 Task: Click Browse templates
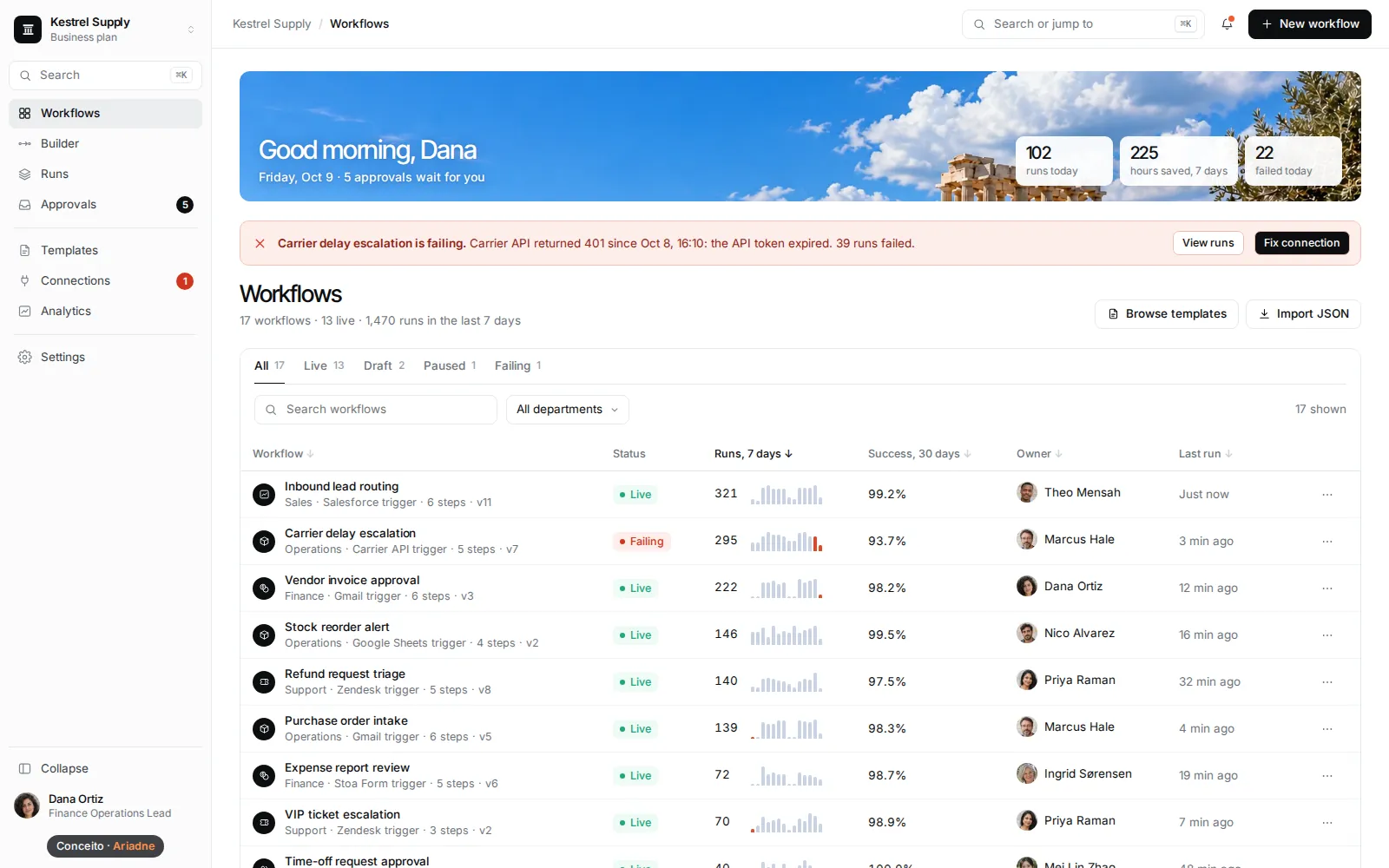pyautogui.click(x=1167, y=314)
